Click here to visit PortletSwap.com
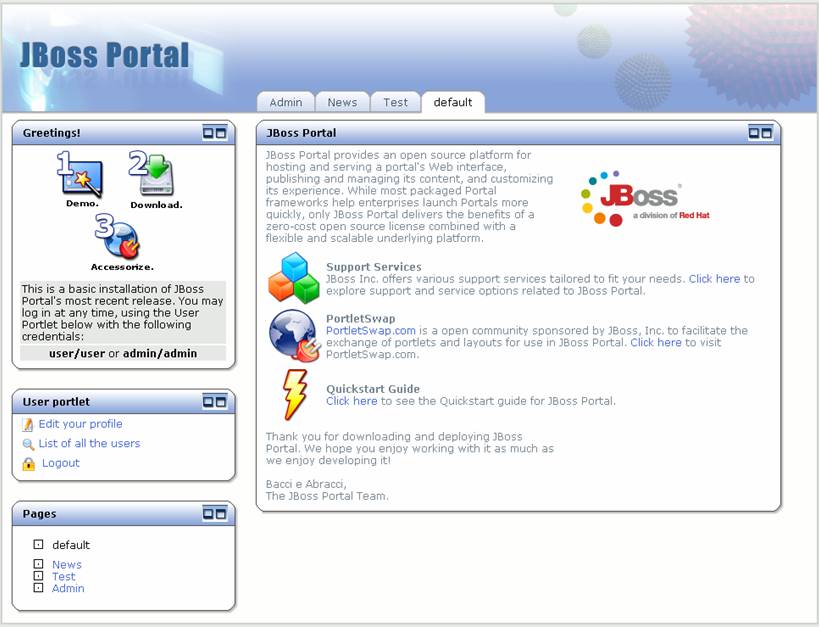Image resolution: width=819 pixels, height=627 pixels. 656,343
